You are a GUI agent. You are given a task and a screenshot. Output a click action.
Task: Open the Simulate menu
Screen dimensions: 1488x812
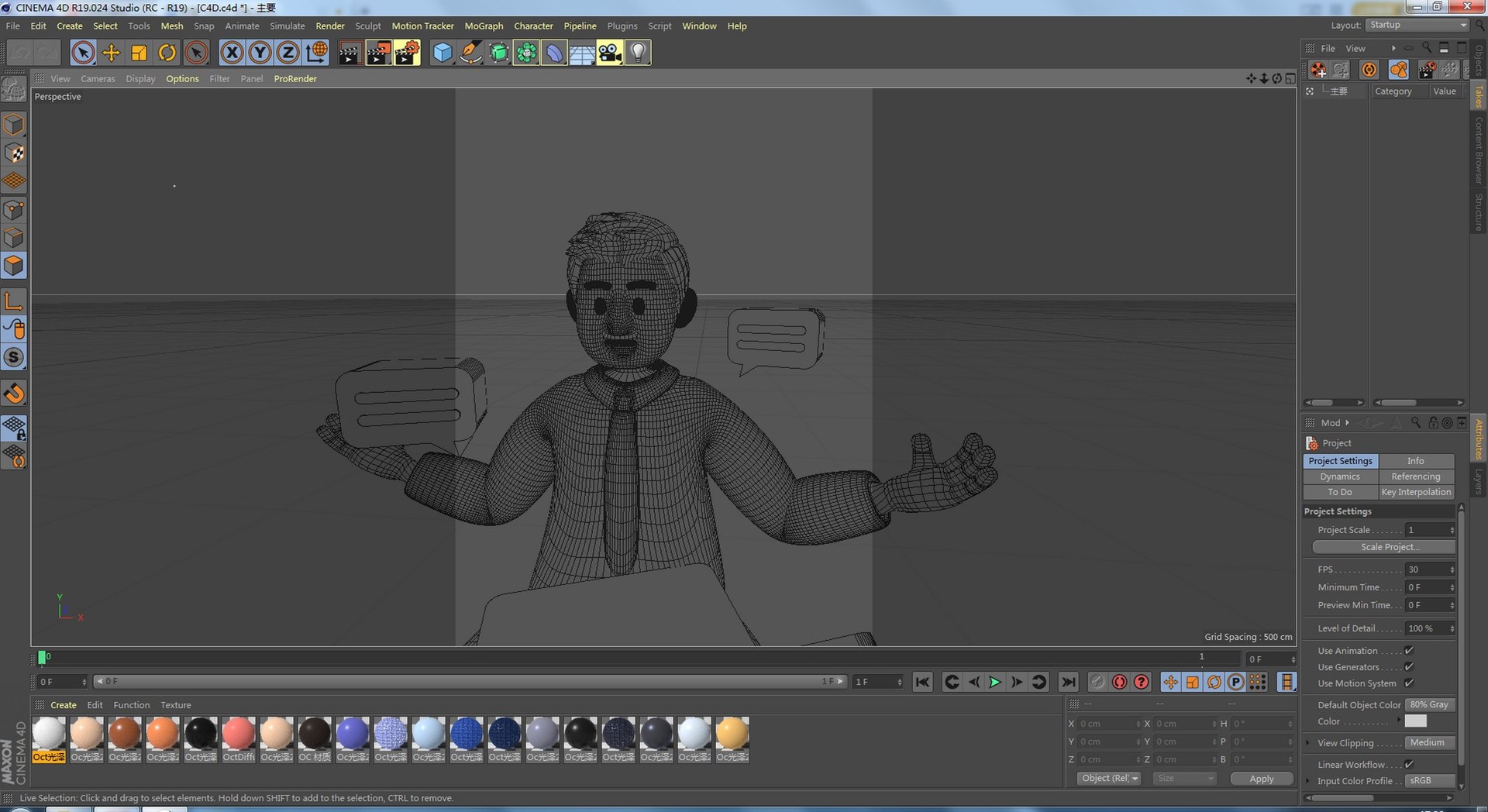287,26
